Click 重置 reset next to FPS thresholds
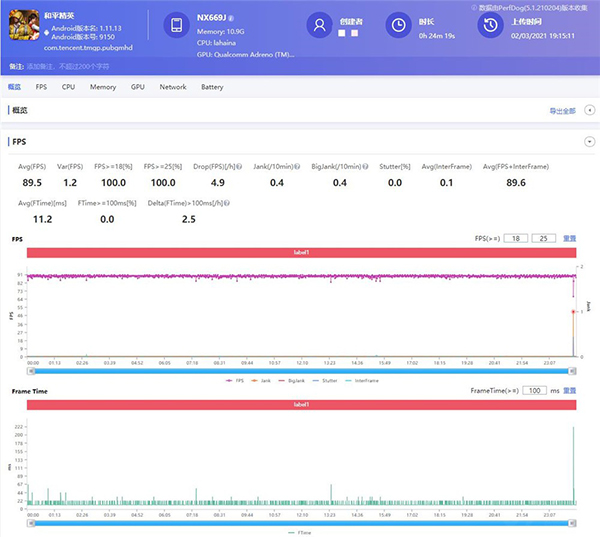Screen dimensions: 600x537 coord(570,239)
